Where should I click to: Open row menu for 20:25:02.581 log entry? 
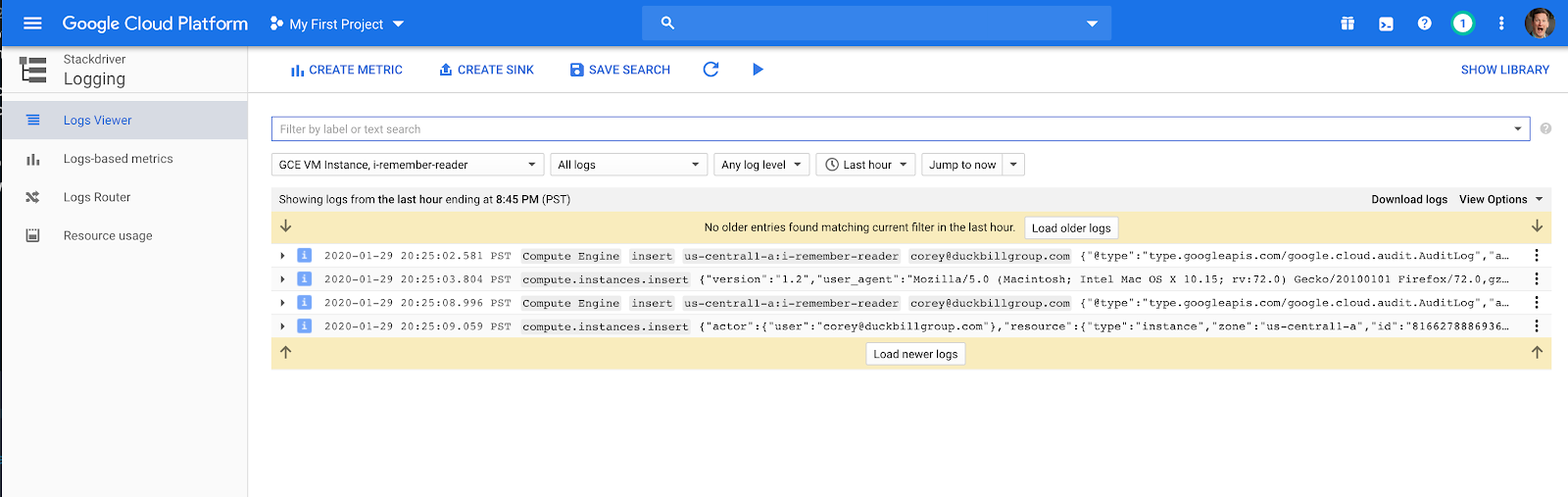pos(1536,256)
